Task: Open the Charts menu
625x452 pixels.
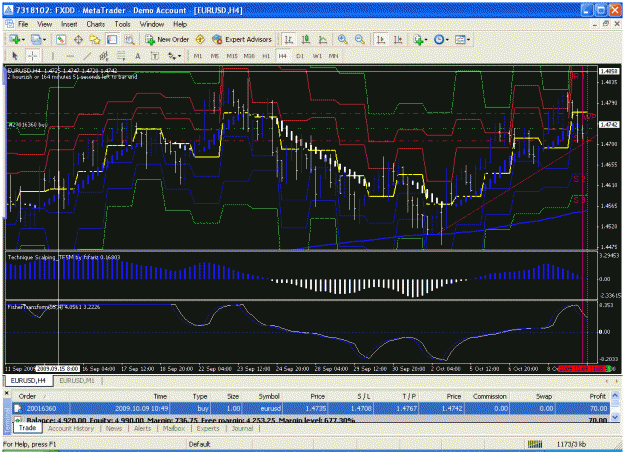Action: (96, 24)
